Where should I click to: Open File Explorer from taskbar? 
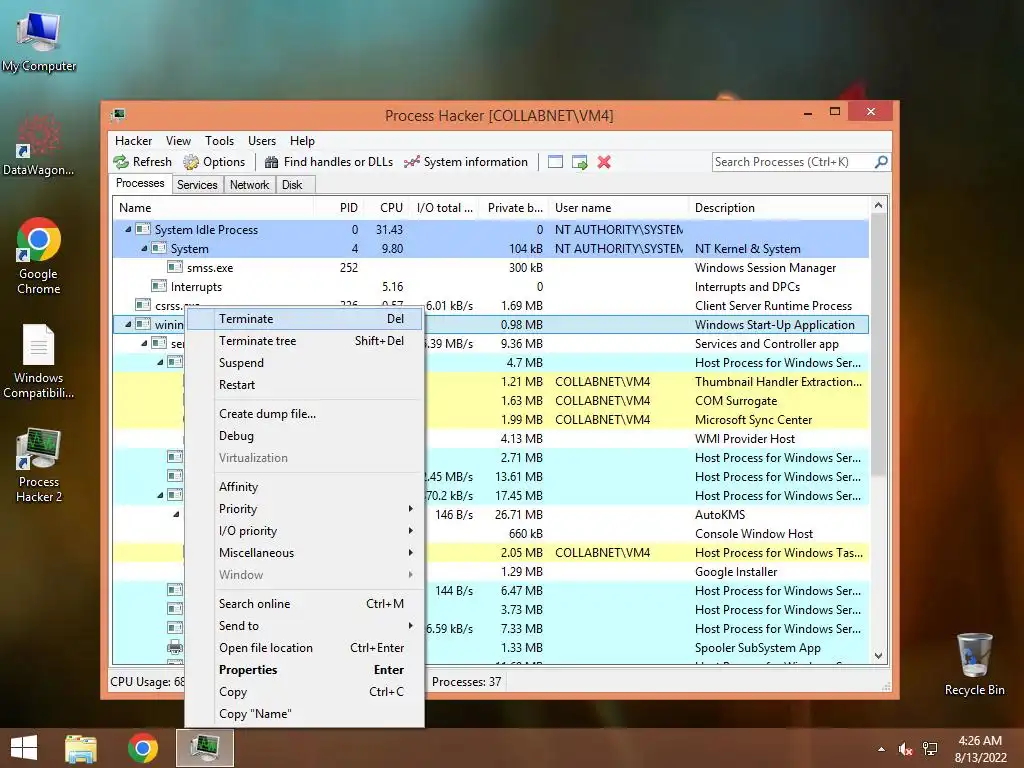[81, 748]
